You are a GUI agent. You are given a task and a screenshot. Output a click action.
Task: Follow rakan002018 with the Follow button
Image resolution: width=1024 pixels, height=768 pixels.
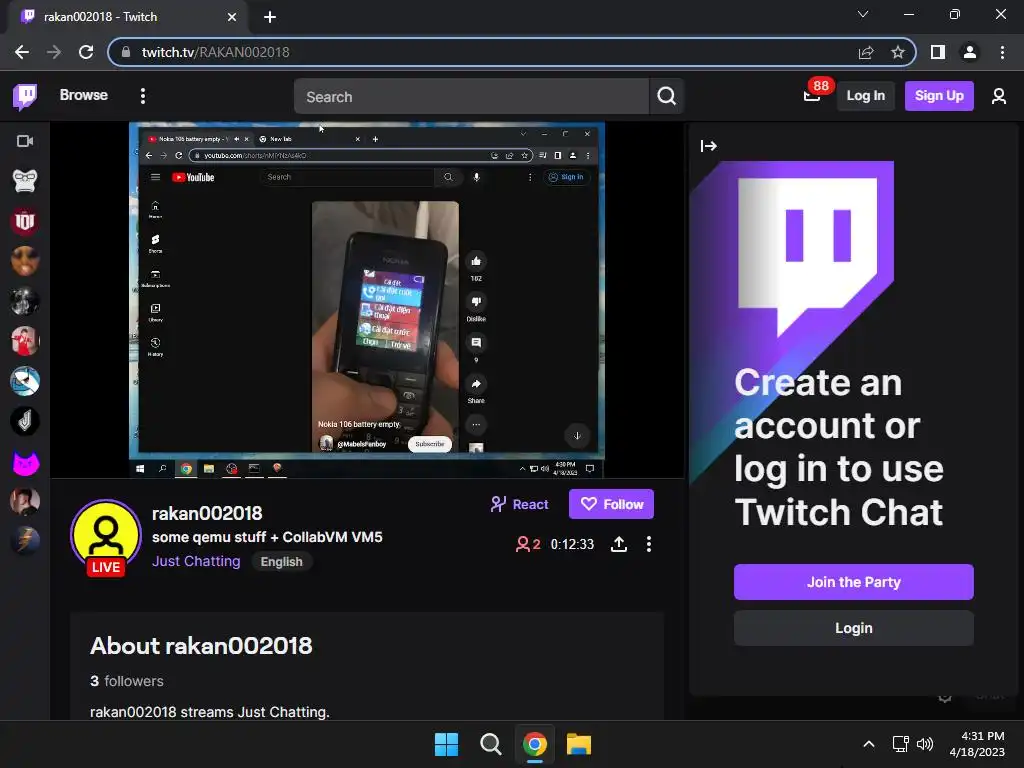pos(611,504)
